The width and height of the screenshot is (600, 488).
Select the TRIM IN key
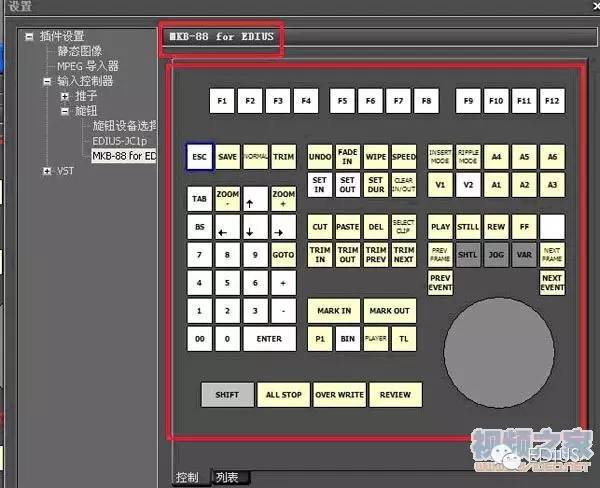[x=320, y=255]
